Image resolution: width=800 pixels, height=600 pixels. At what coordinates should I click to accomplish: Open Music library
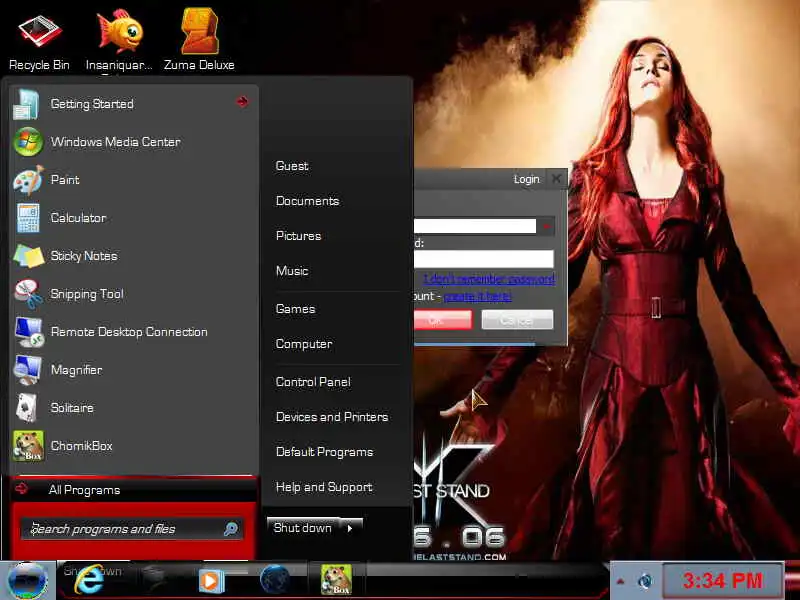coord(292,271)
